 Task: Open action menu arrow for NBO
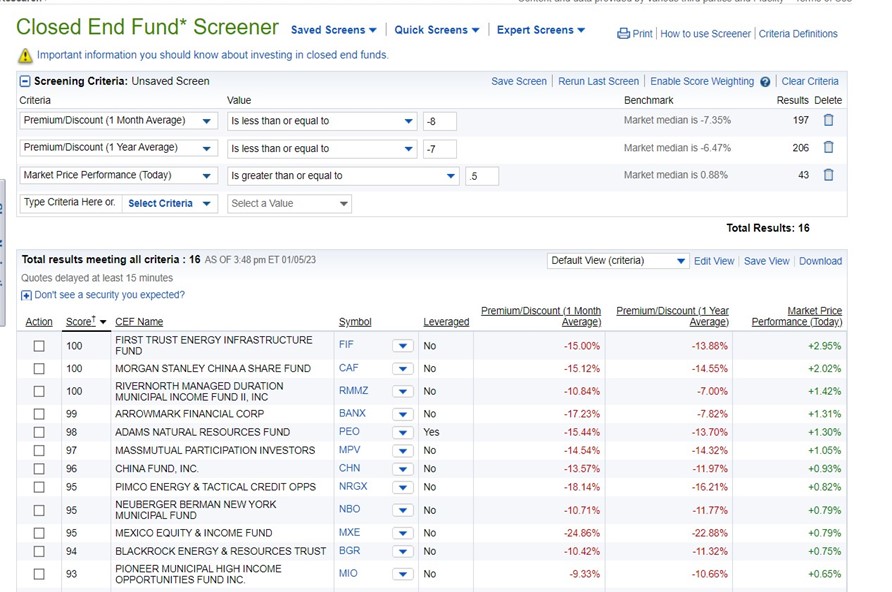(403, 510)
